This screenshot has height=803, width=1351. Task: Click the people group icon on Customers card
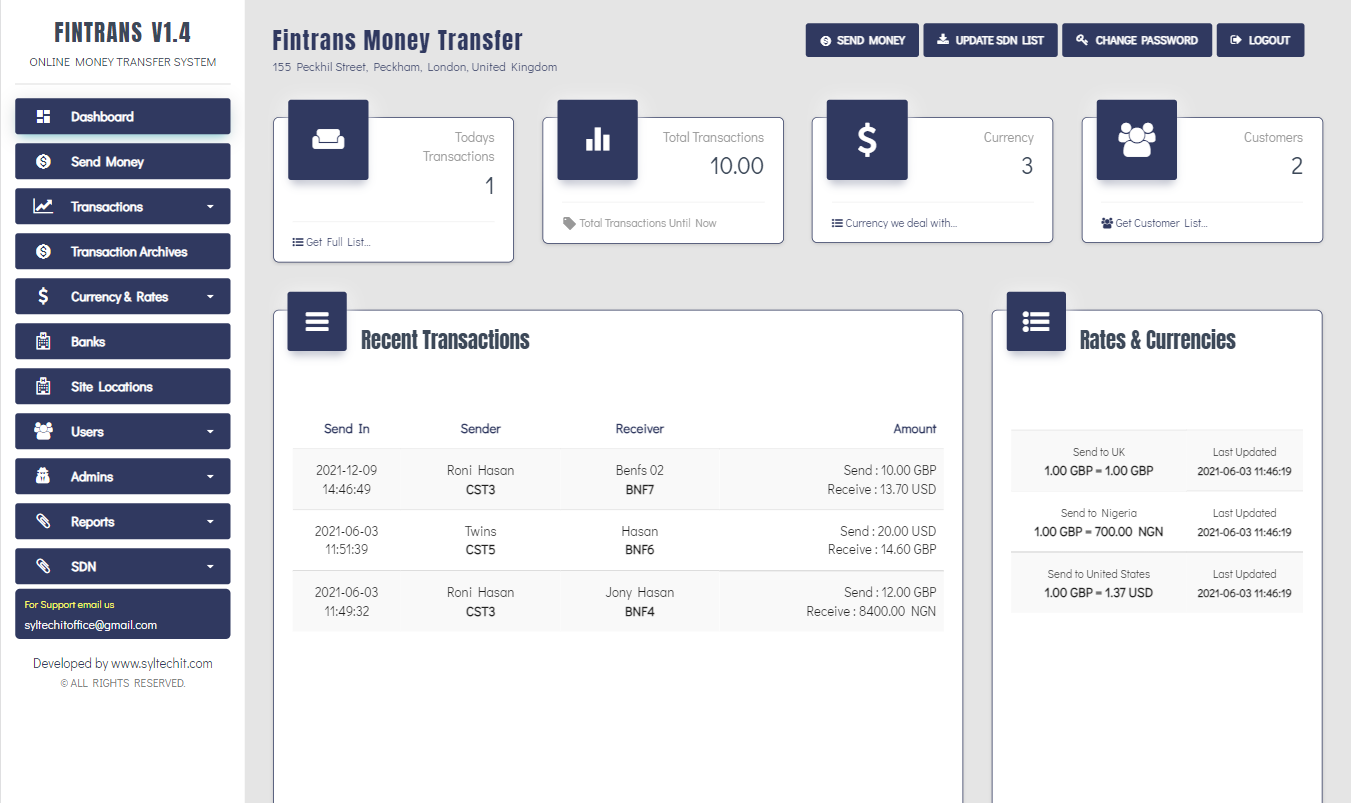coord(1136,140)
